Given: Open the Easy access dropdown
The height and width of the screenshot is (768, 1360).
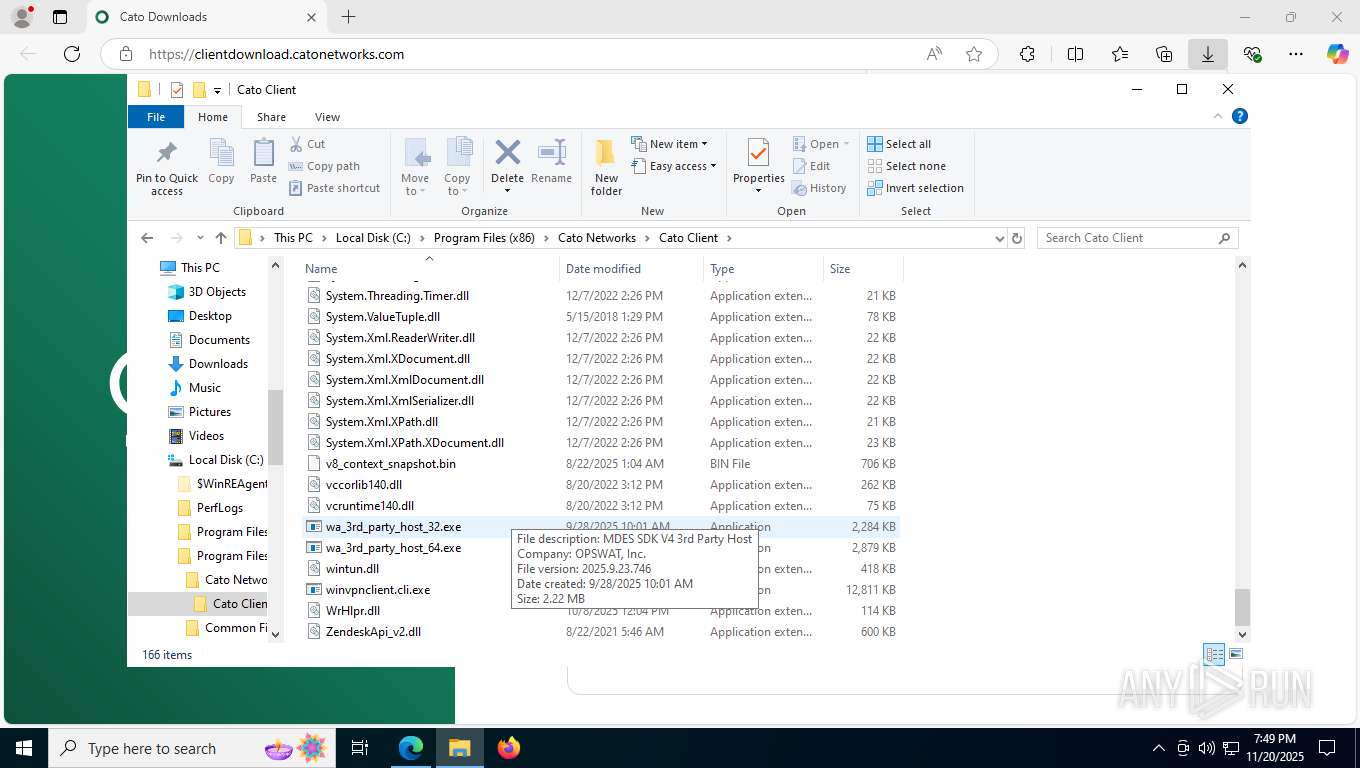Looking at the screenshot, I should click(x=674, y=166).
